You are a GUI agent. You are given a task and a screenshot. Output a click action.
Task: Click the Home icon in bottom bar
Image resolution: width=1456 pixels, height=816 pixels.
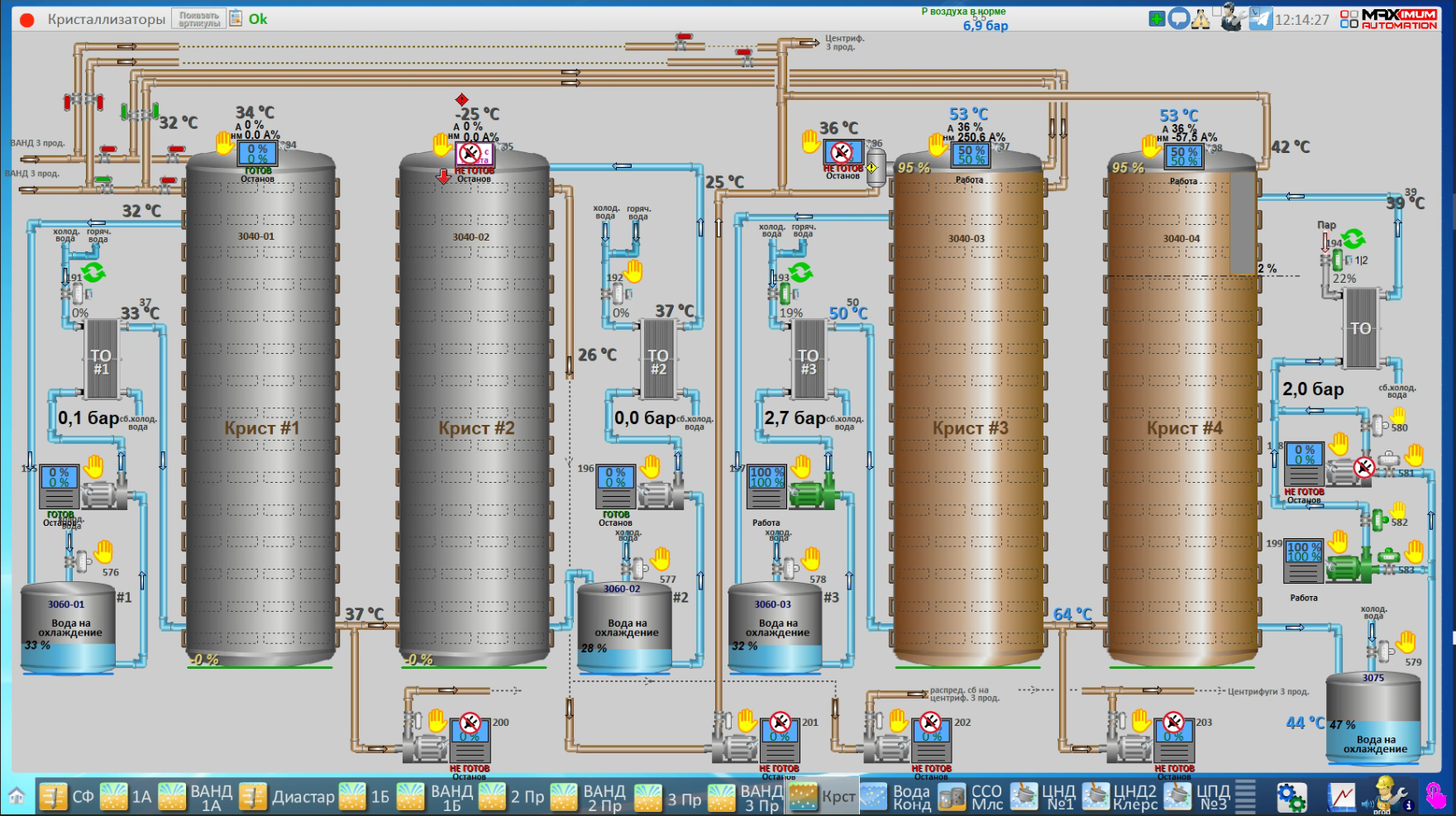coord(17,796)
